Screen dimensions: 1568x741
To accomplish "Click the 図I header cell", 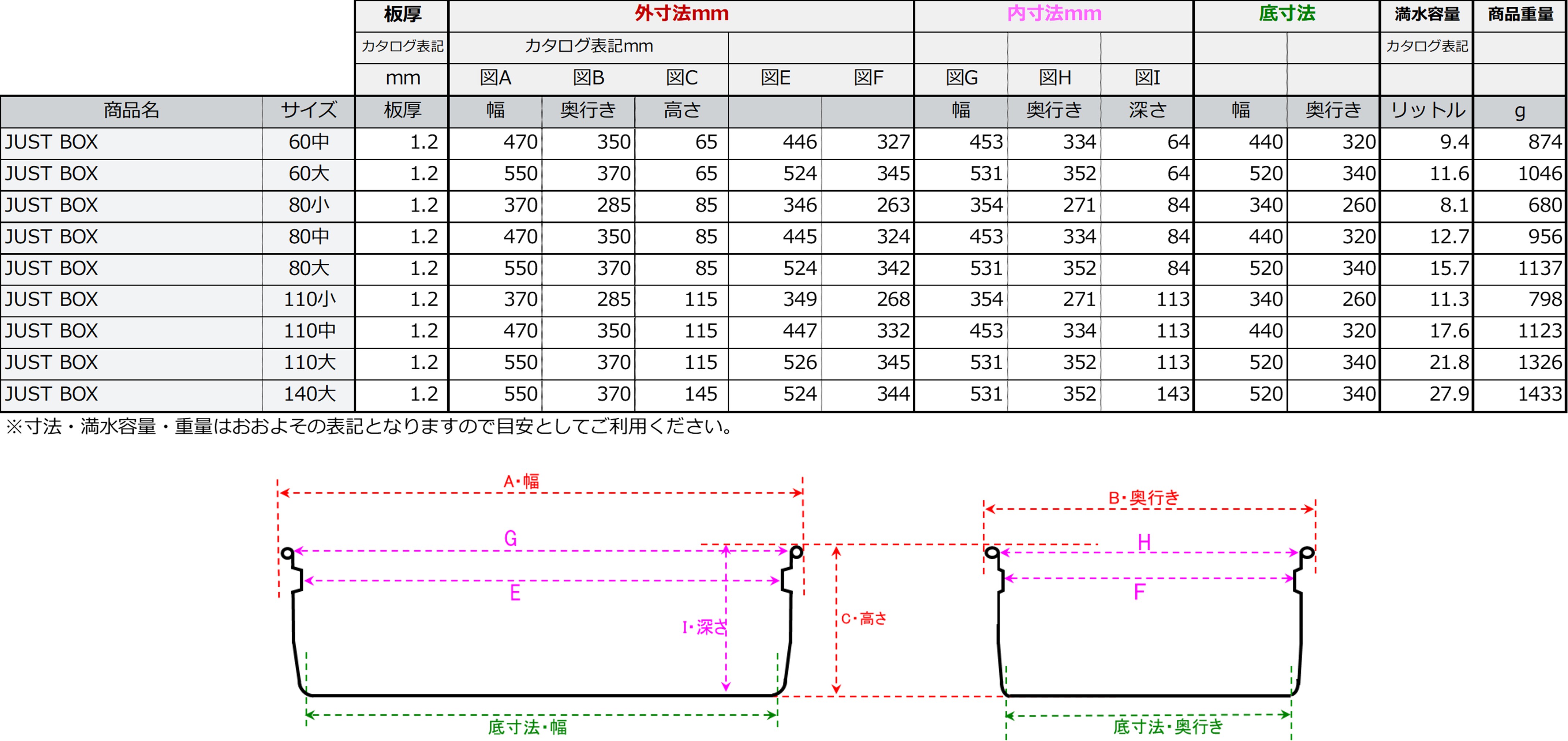I will (1147, 78).
